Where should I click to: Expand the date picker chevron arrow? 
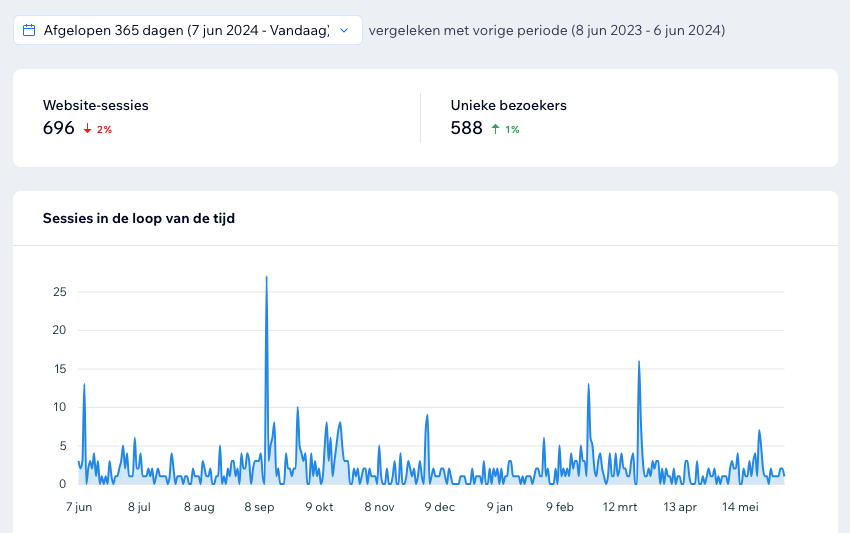coord(344,30)
